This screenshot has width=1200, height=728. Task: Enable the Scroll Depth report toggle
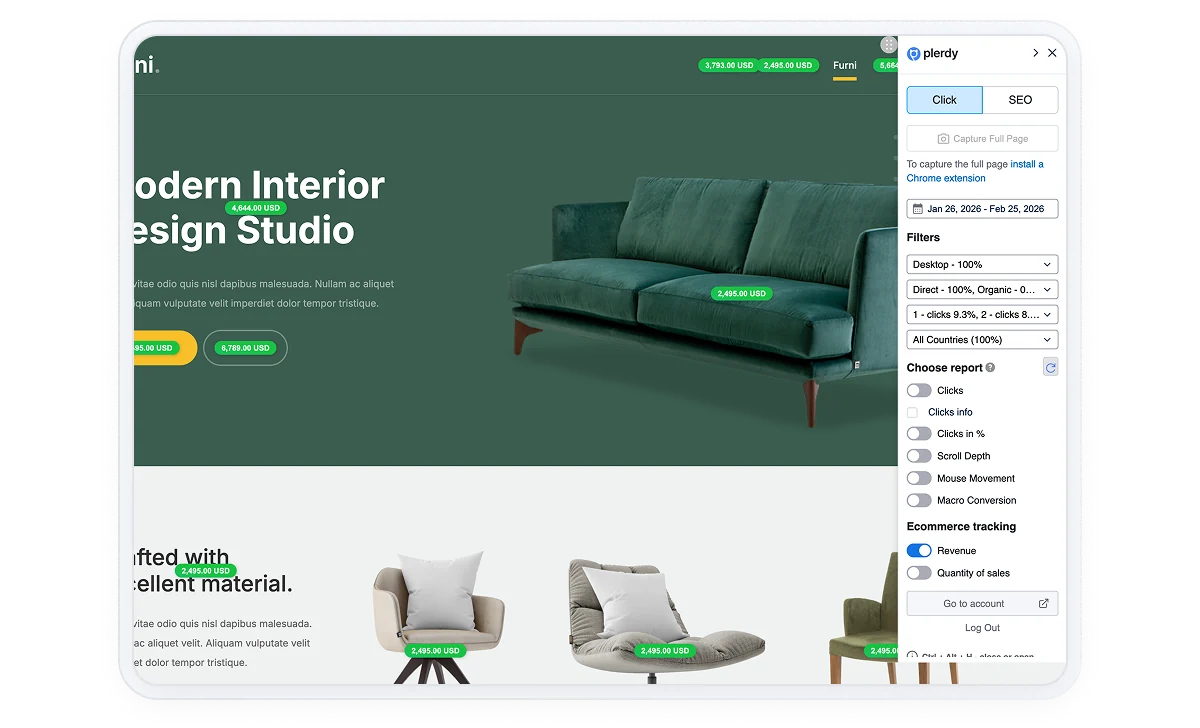coord(919,456)
